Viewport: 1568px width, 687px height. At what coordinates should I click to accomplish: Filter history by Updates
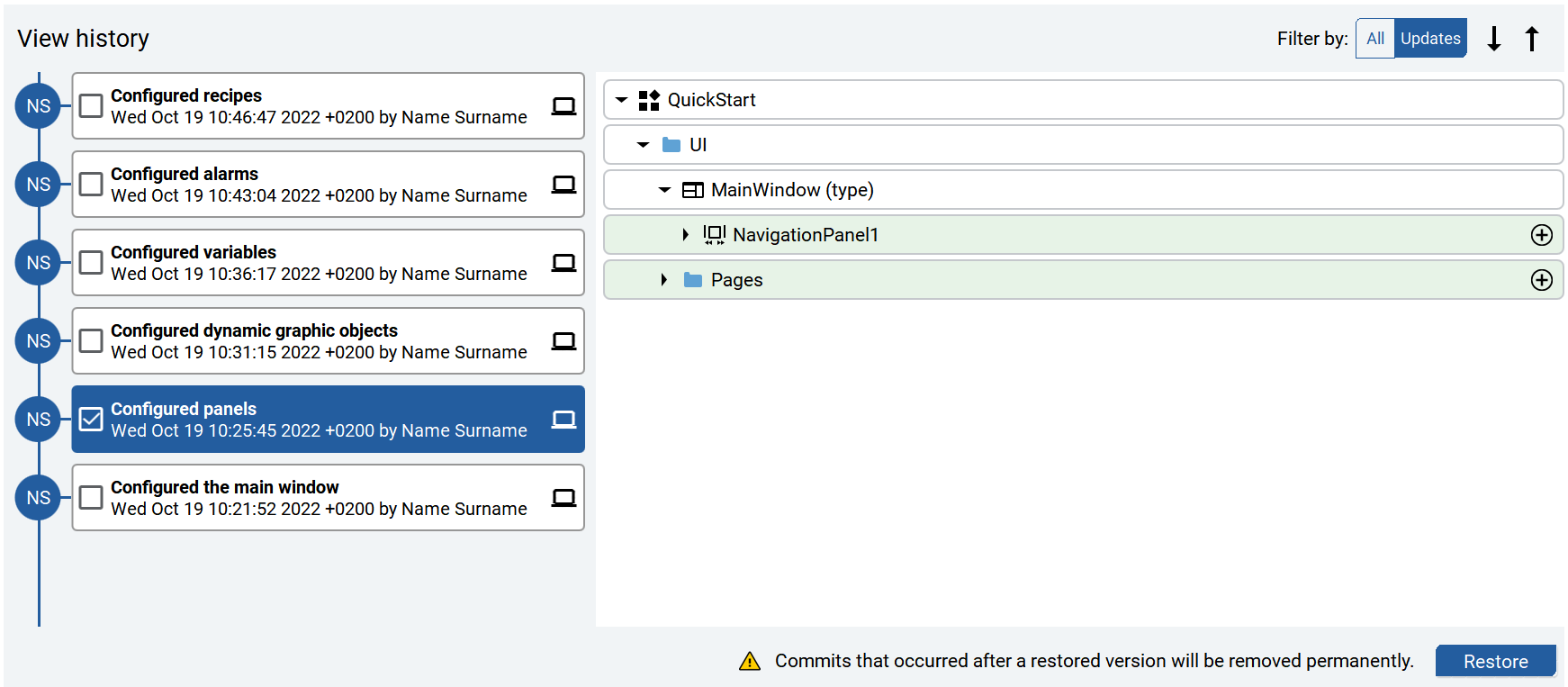click(x=1429, y=39)
